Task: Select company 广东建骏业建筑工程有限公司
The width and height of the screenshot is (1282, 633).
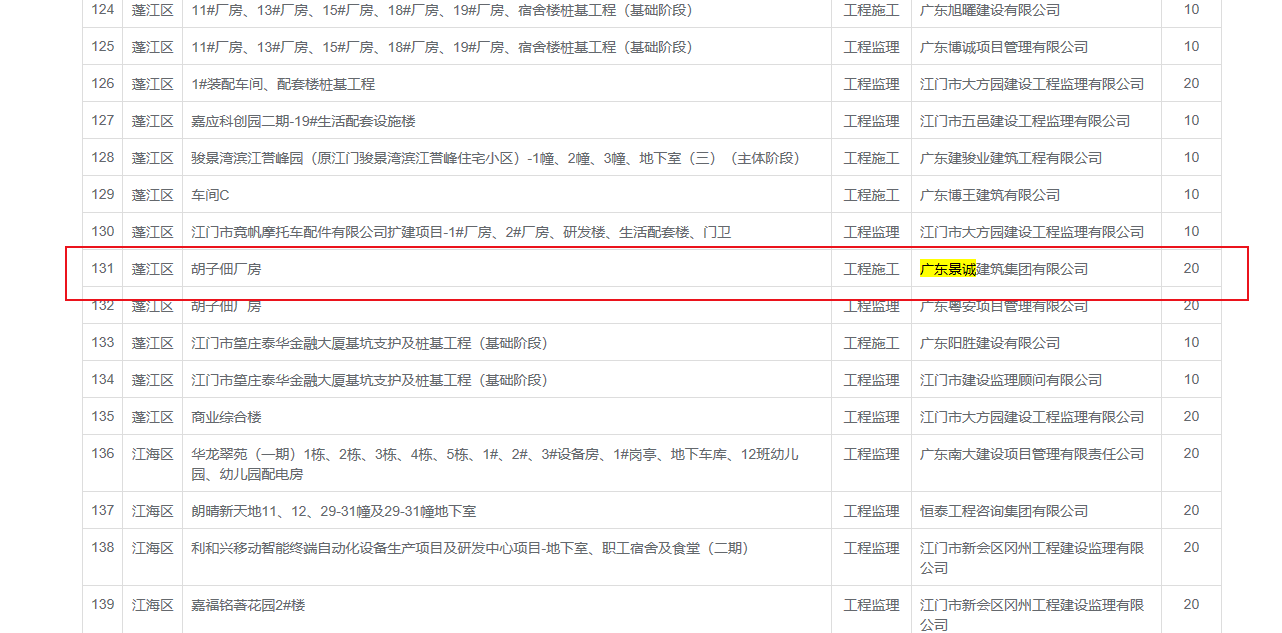Action: point(1011,158)
